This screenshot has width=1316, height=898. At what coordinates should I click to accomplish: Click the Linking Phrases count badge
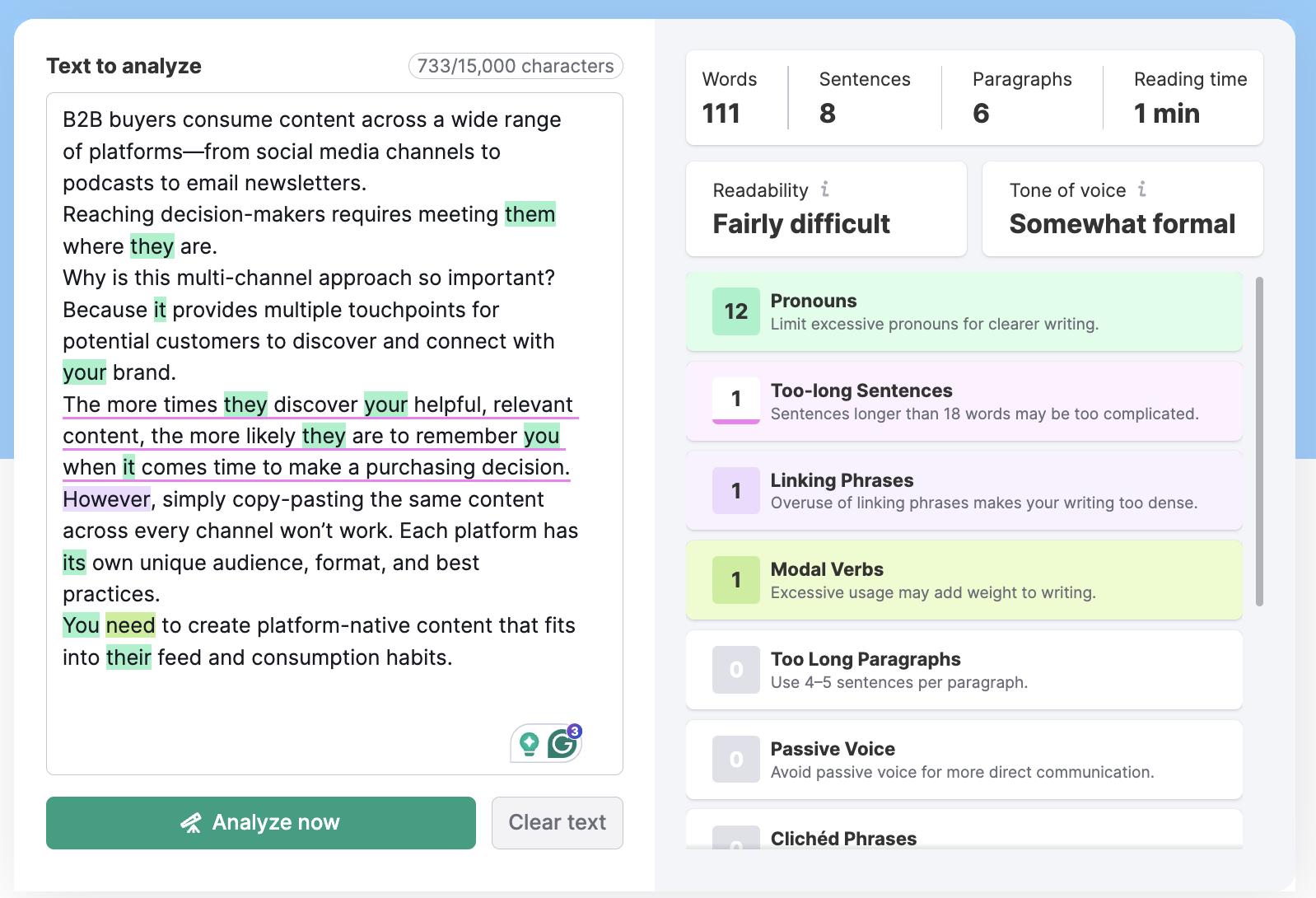pos(735,490)
